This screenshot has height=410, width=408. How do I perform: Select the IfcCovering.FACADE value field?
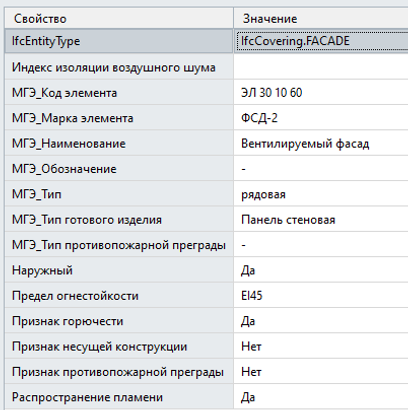click(321, 41)
